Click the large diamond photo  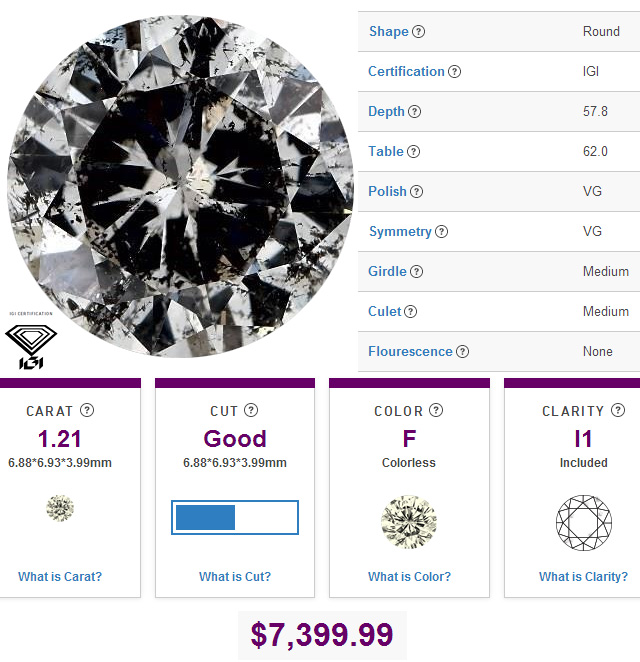pos(180,185)
